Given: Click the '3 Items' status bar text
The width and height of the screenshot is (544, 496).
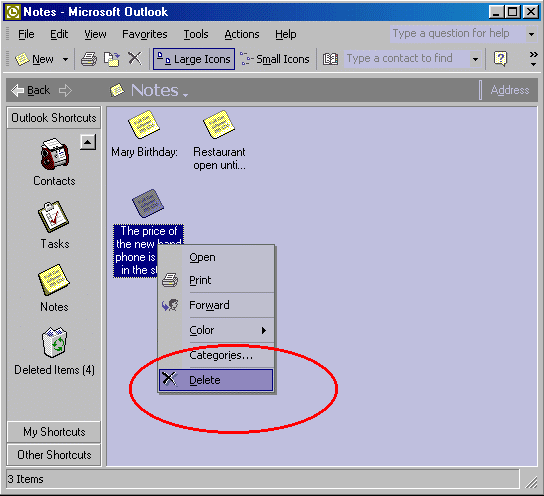Looking at the screenshot, I should click(x=26, y=479).
